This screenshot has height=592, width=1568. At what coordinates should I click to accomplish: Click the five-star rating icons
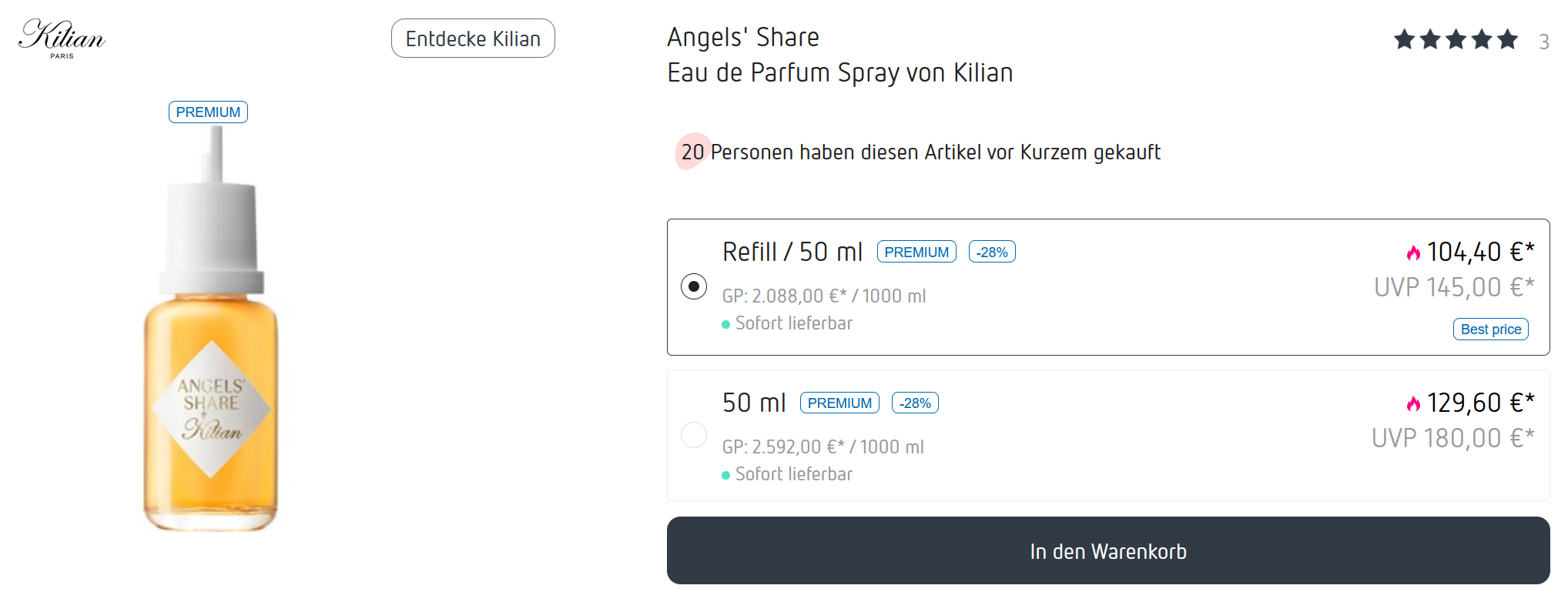coord(1455,39)
